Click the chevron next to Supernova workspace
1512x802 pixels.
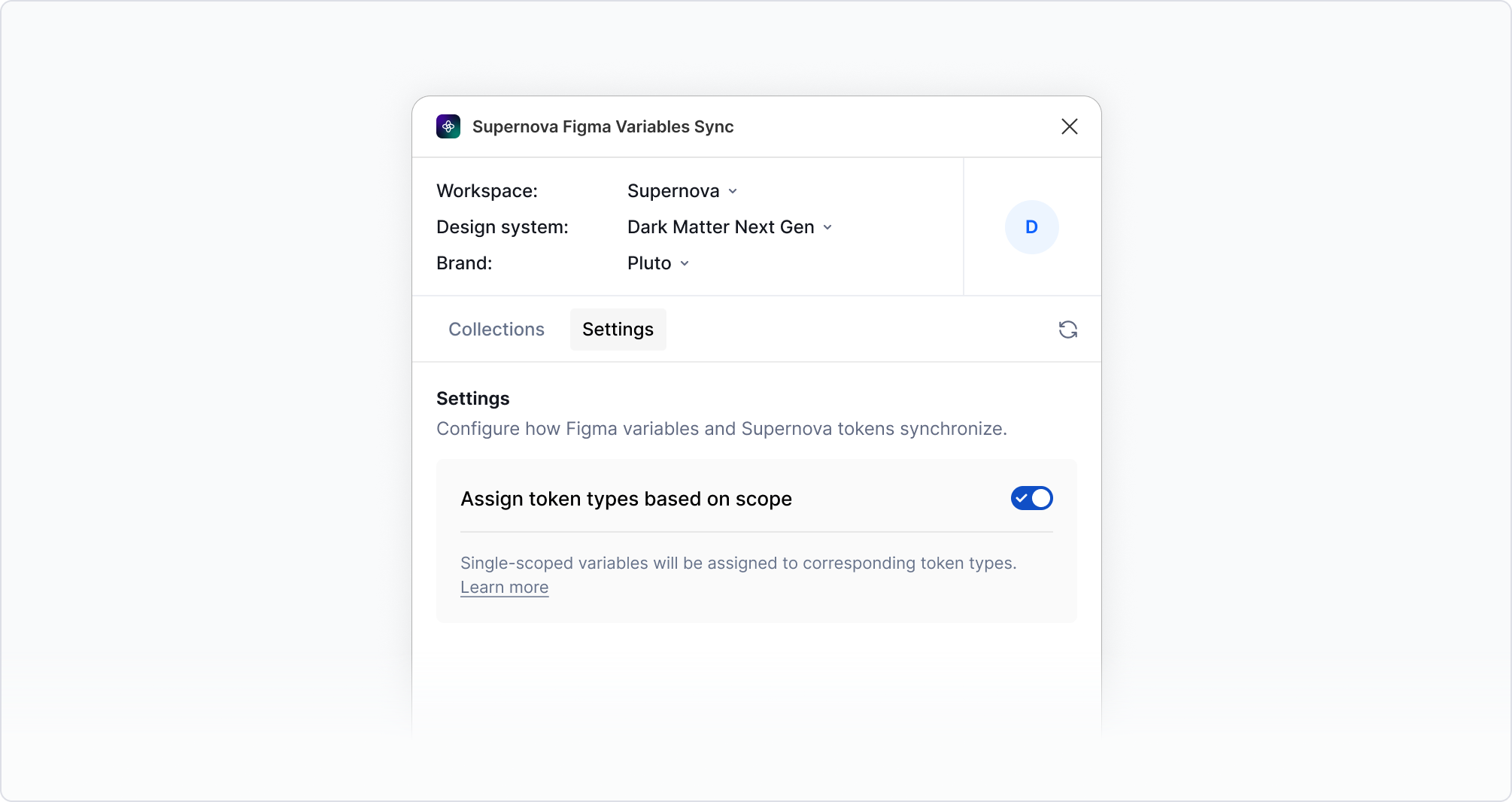733,191
